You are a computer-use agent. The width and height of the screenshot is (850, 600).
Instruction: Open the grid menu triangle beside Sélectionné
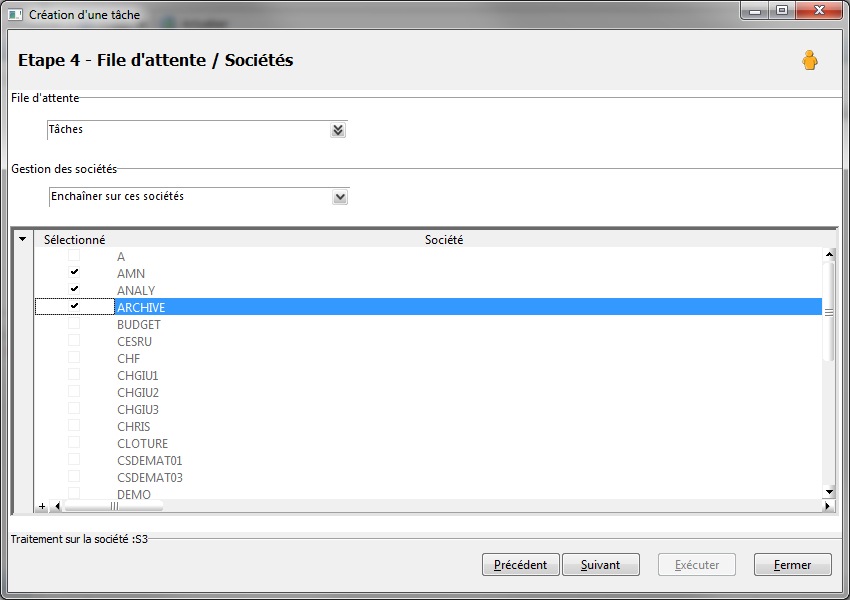22,239
